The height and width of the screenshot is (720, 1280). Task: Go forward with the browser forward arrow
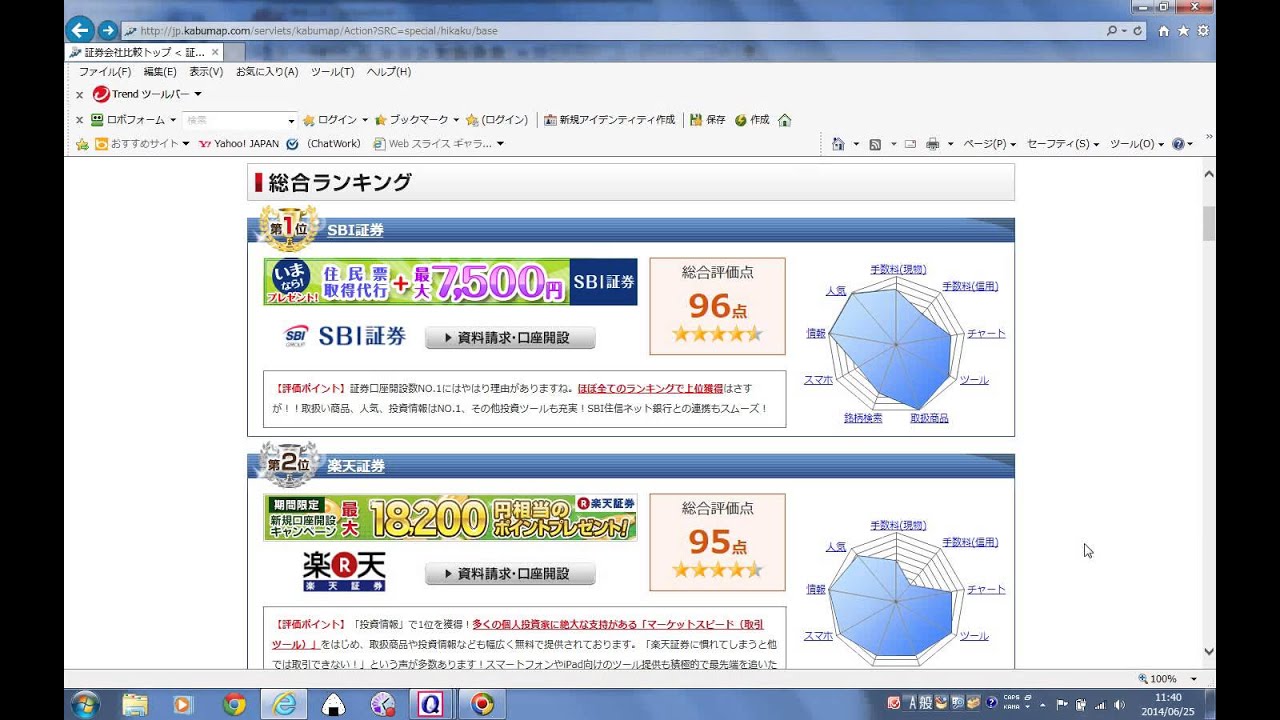pos(108,30)
